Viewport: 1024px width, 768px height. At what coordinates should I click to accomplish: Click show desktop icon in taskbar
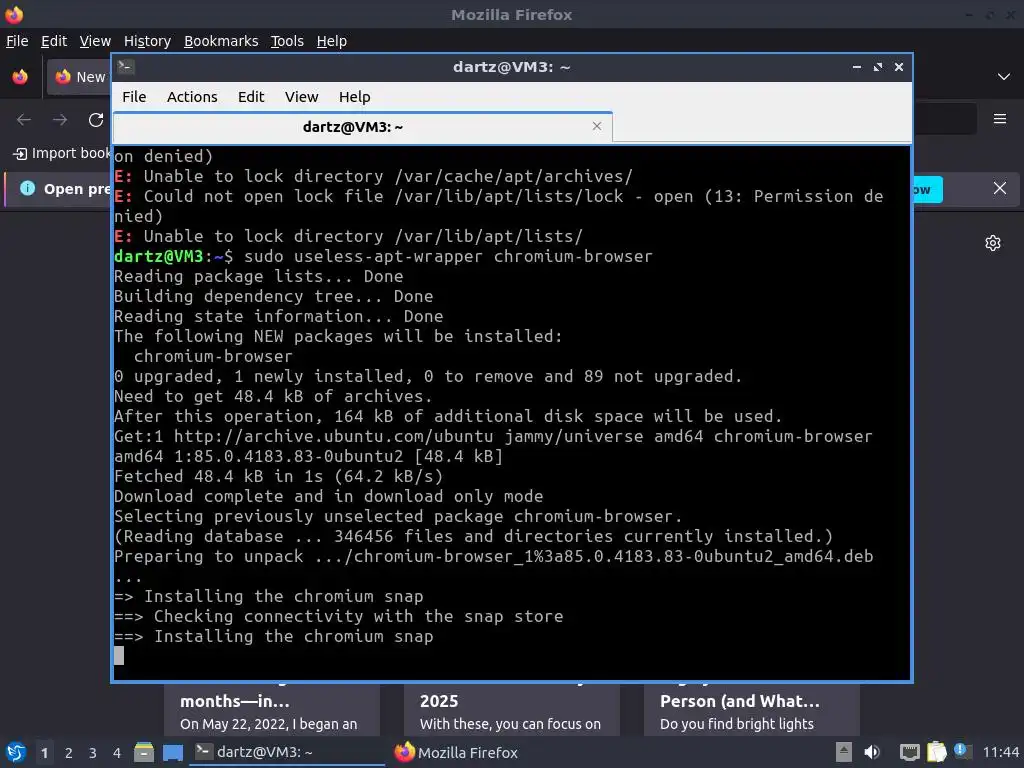pos(173,752)
